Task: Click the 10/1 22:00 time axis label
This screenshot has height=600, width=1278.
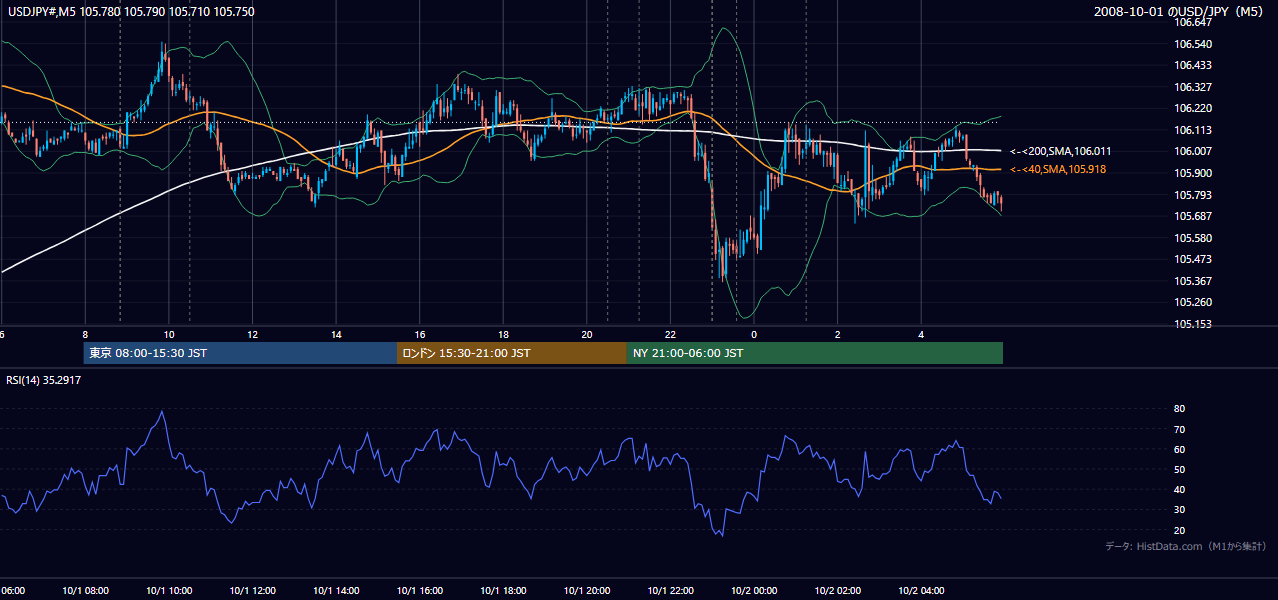Action: coord(671,590)
